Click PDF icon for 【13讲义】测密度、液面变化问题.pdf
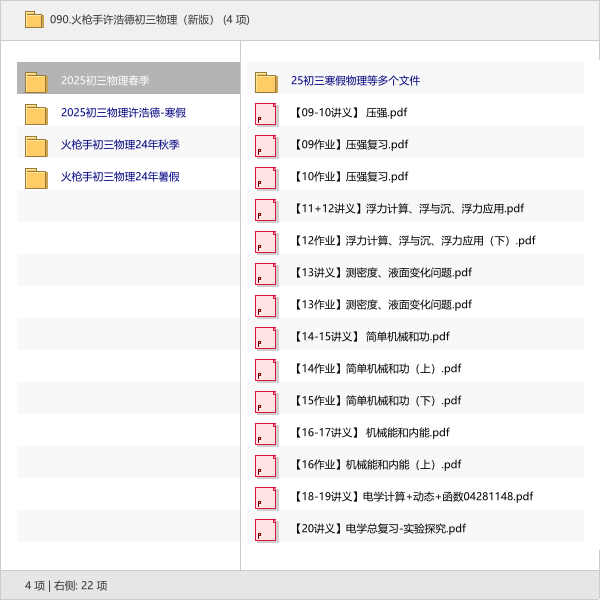The image size is (600, 600). 266,273
